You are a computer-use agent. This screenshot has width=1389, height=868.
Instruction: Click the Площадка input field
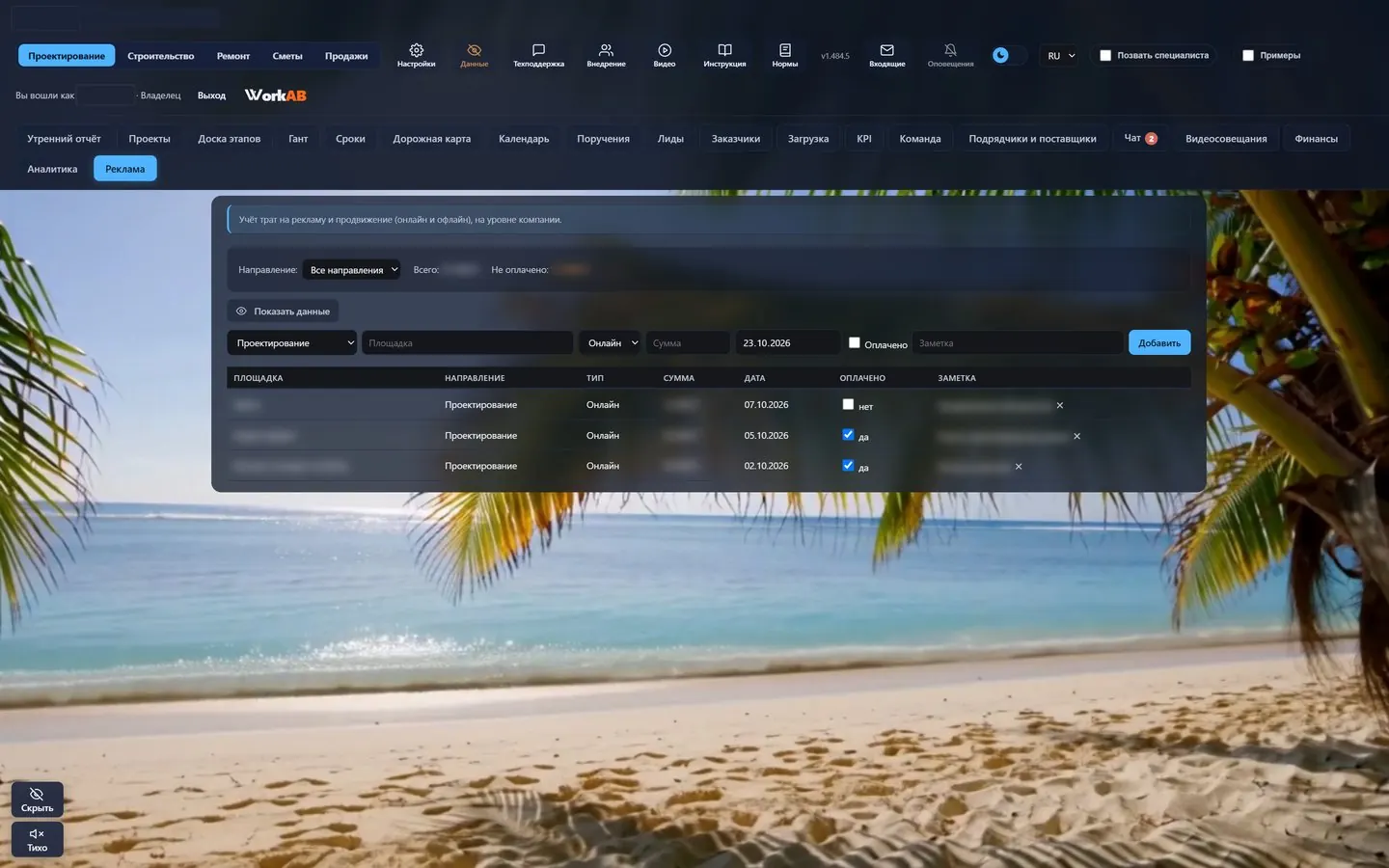click(x=468, y=342)
